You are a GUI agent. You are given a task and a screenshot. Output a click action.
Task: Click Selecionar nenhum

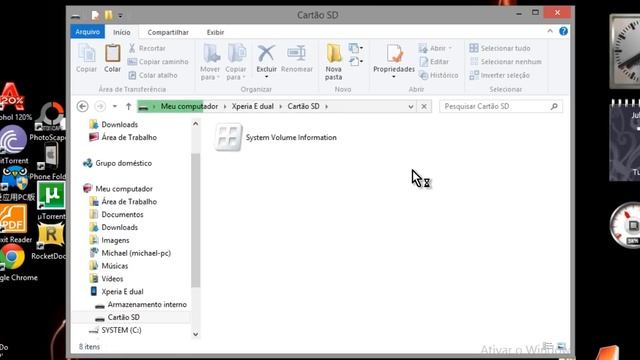[506, 62]
